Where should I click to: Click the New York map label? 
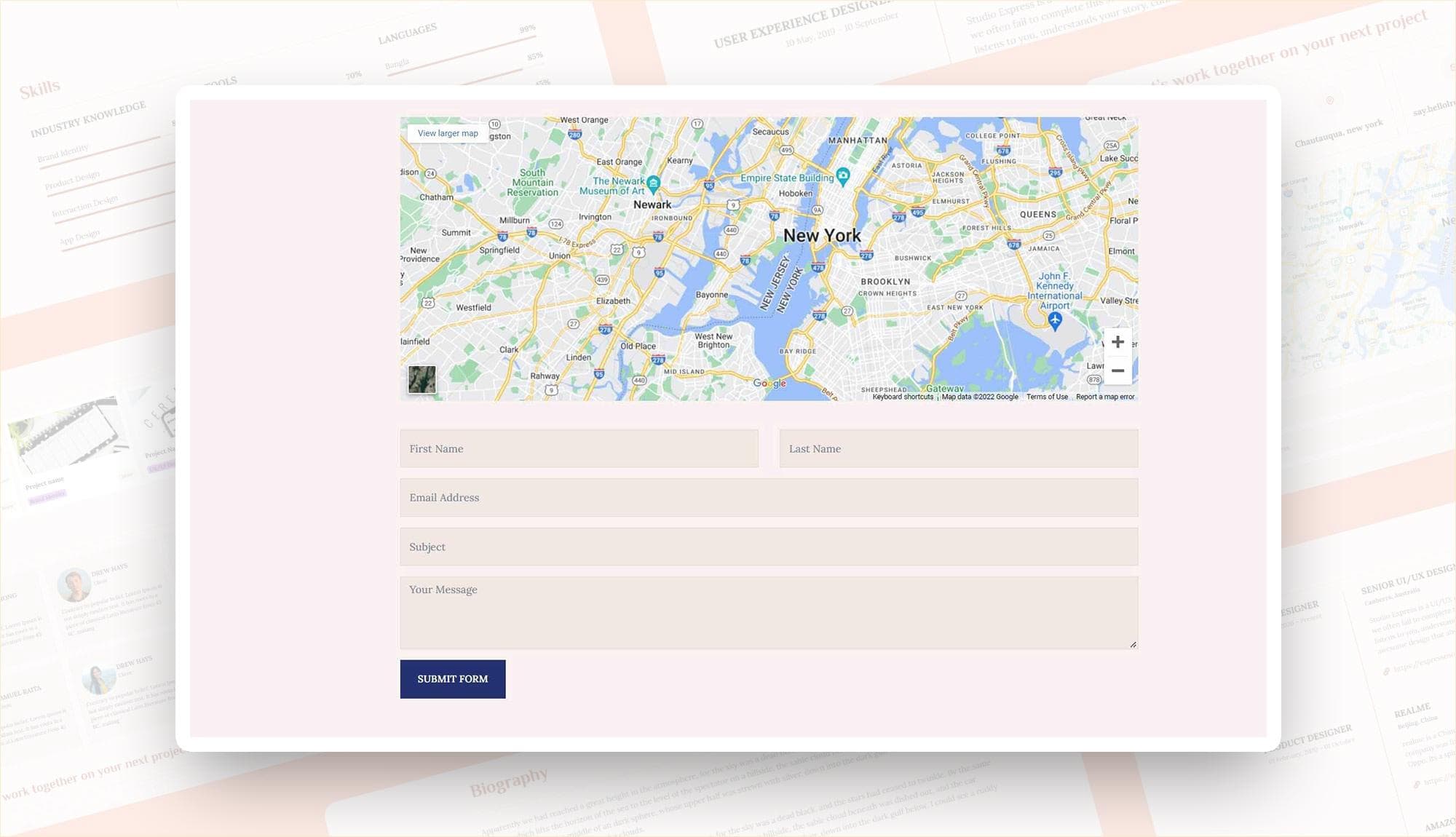tap(822, 236)
